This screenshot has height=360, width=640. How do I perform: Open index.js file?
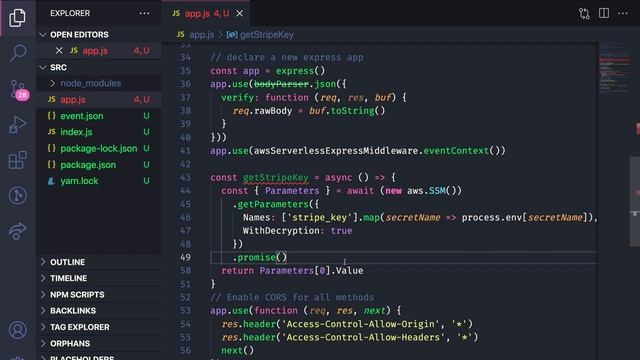99,132
